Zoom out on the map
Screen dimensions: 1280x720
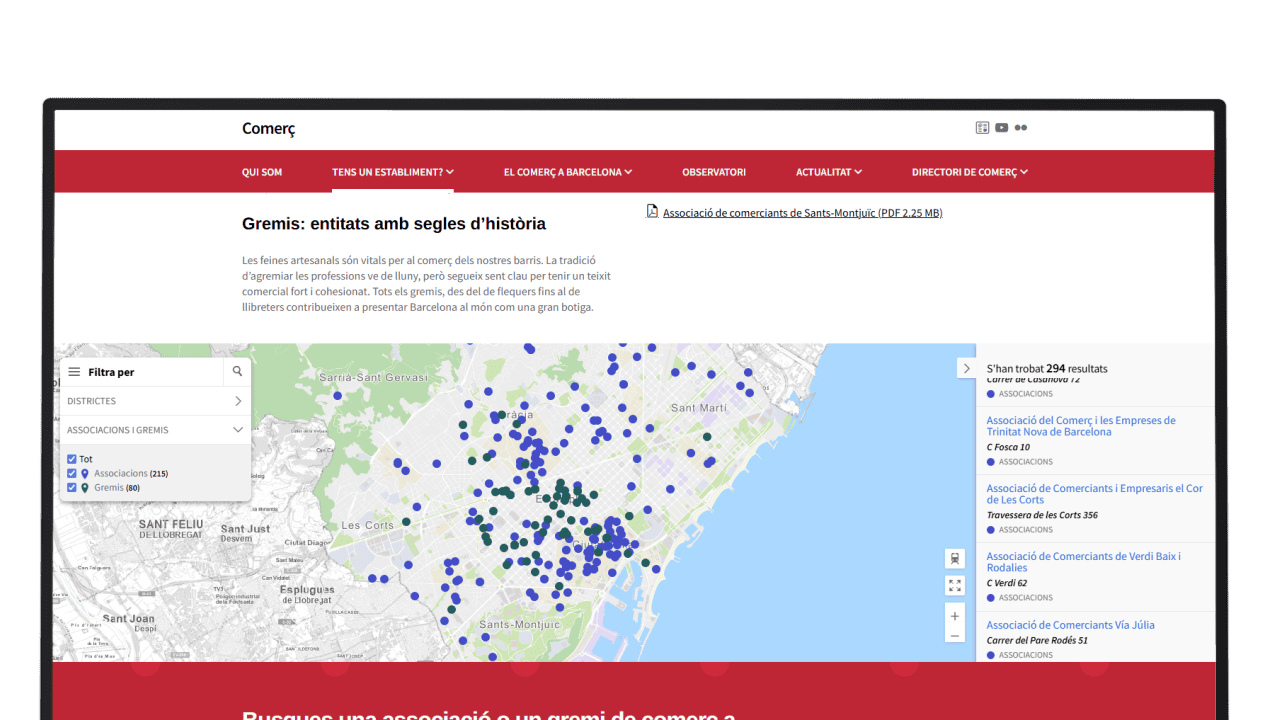[955, 636]
